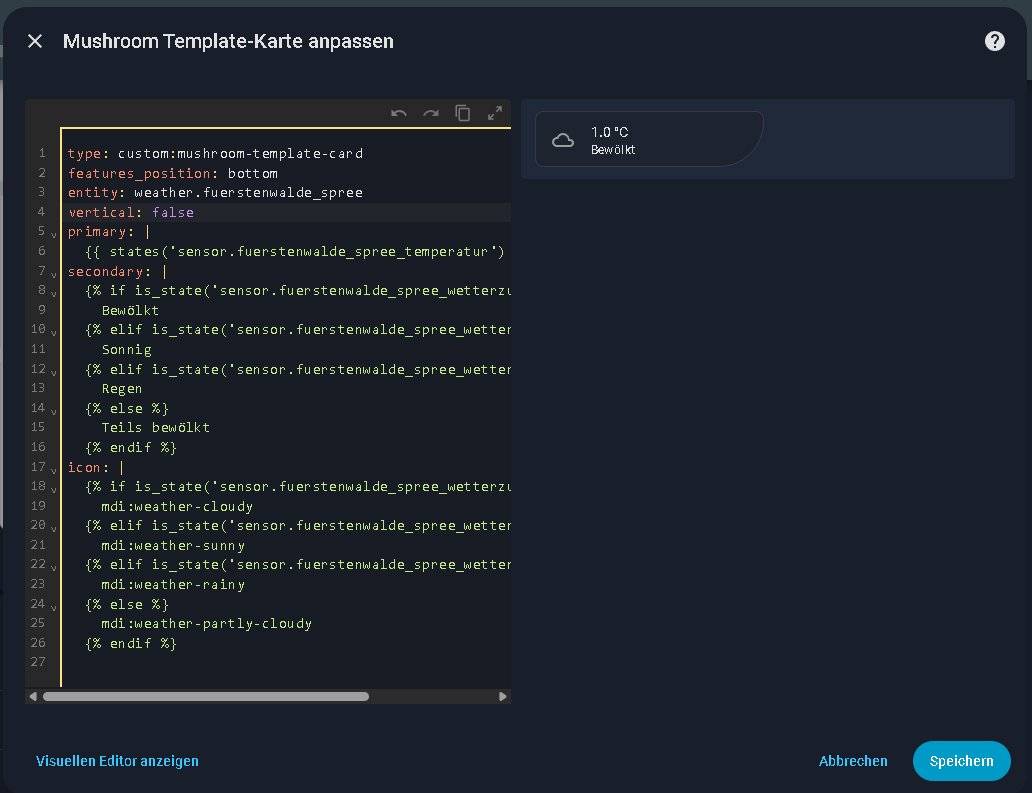Collapse the 'secondary:' block on line 7

pos(53,273)
